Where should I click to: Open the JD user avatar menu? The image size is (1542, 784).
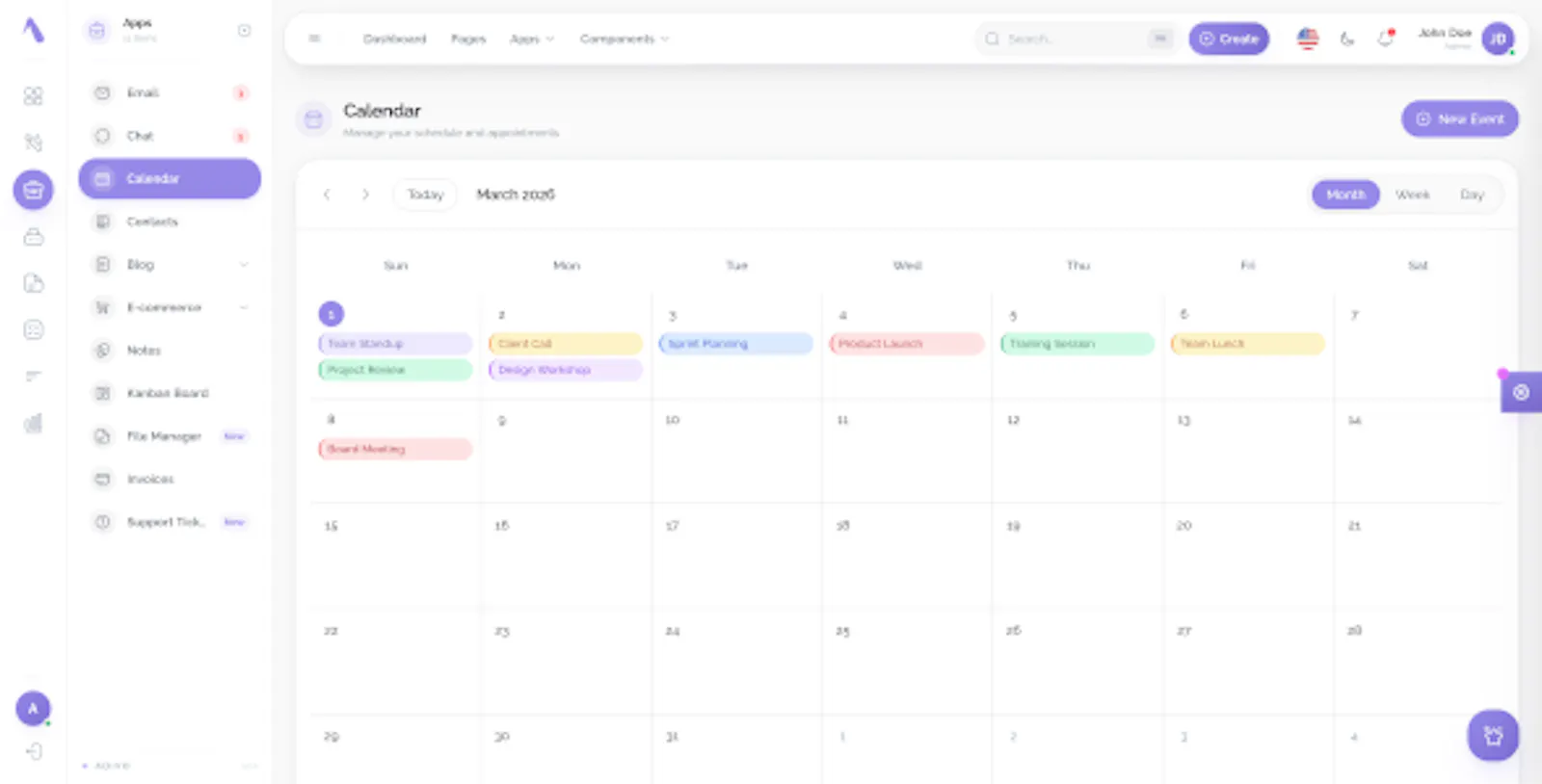1498,39
